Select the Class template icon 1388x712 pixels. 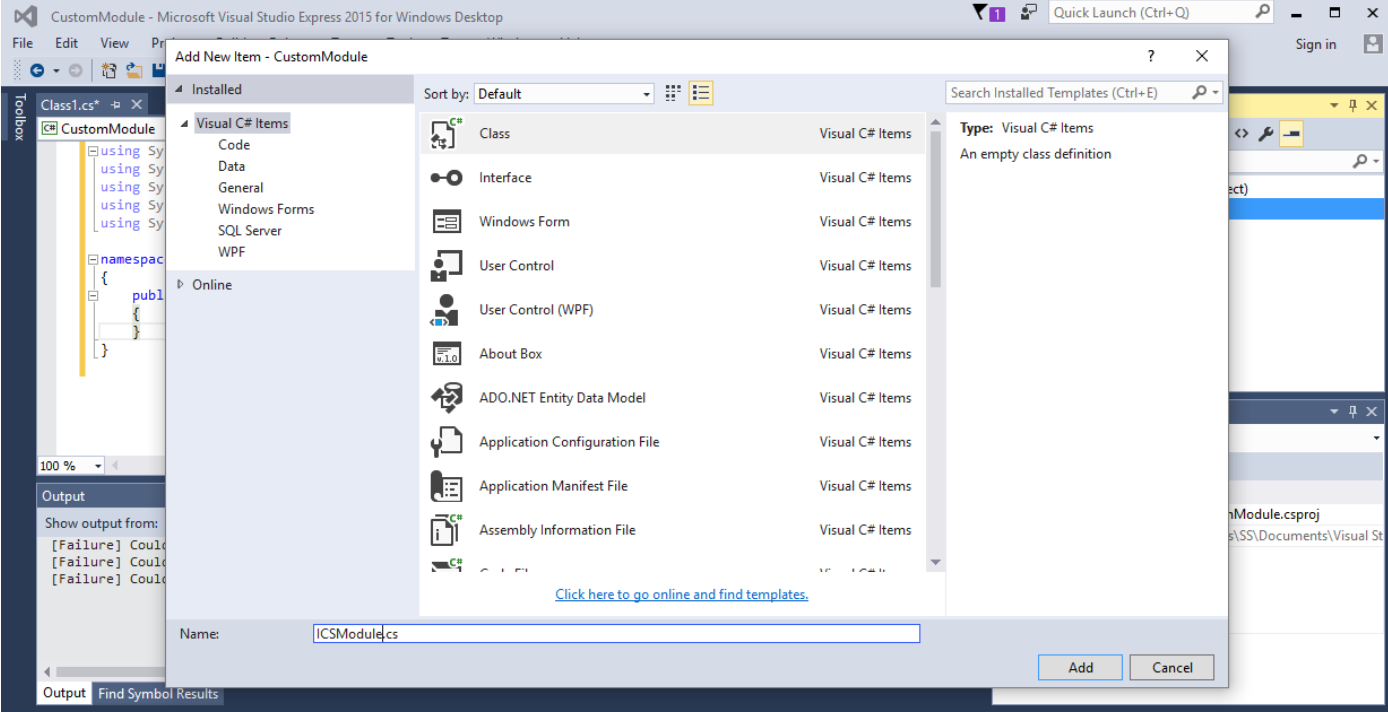tap(446, 134)
